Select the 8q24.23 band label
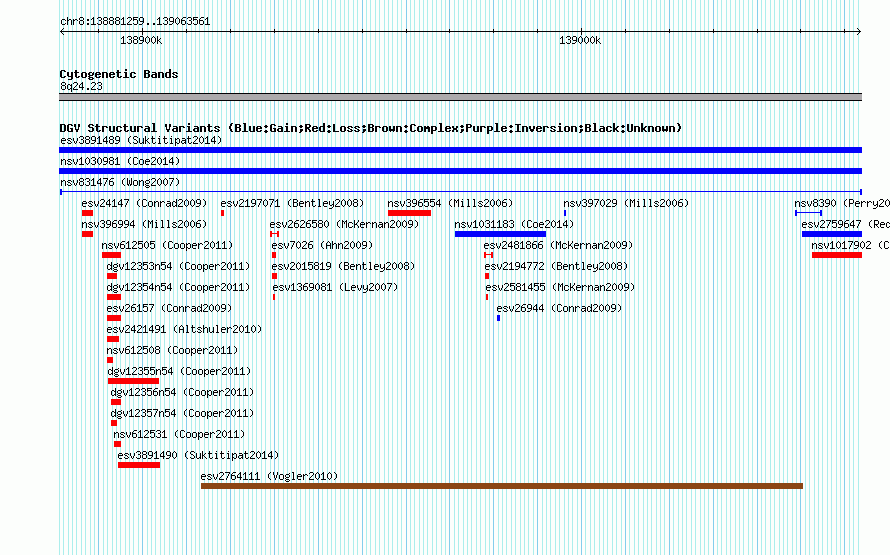 [x=81, y=86]
